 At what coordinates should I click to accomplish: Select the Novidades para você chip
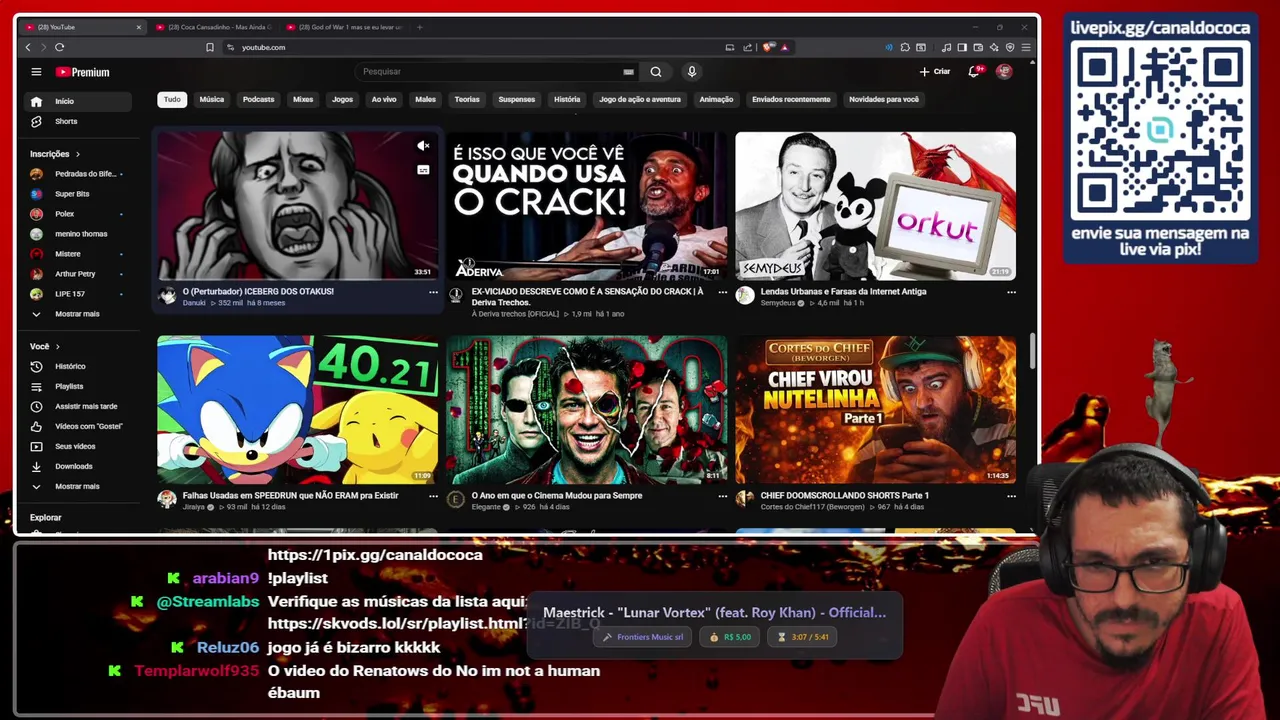884,99
